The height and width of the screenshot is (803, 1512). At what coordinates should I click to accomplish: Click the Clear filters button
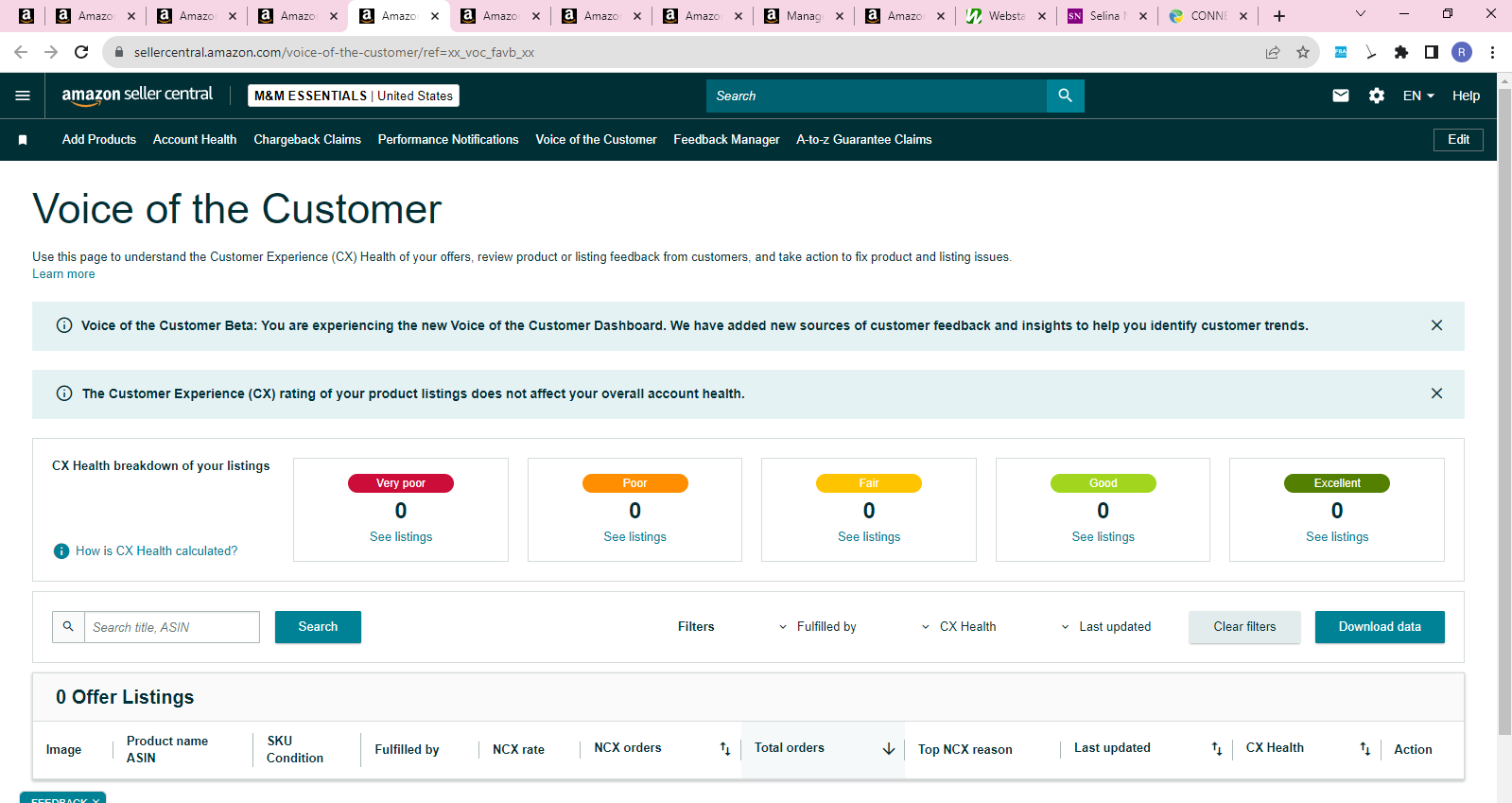click(1244, 626)
